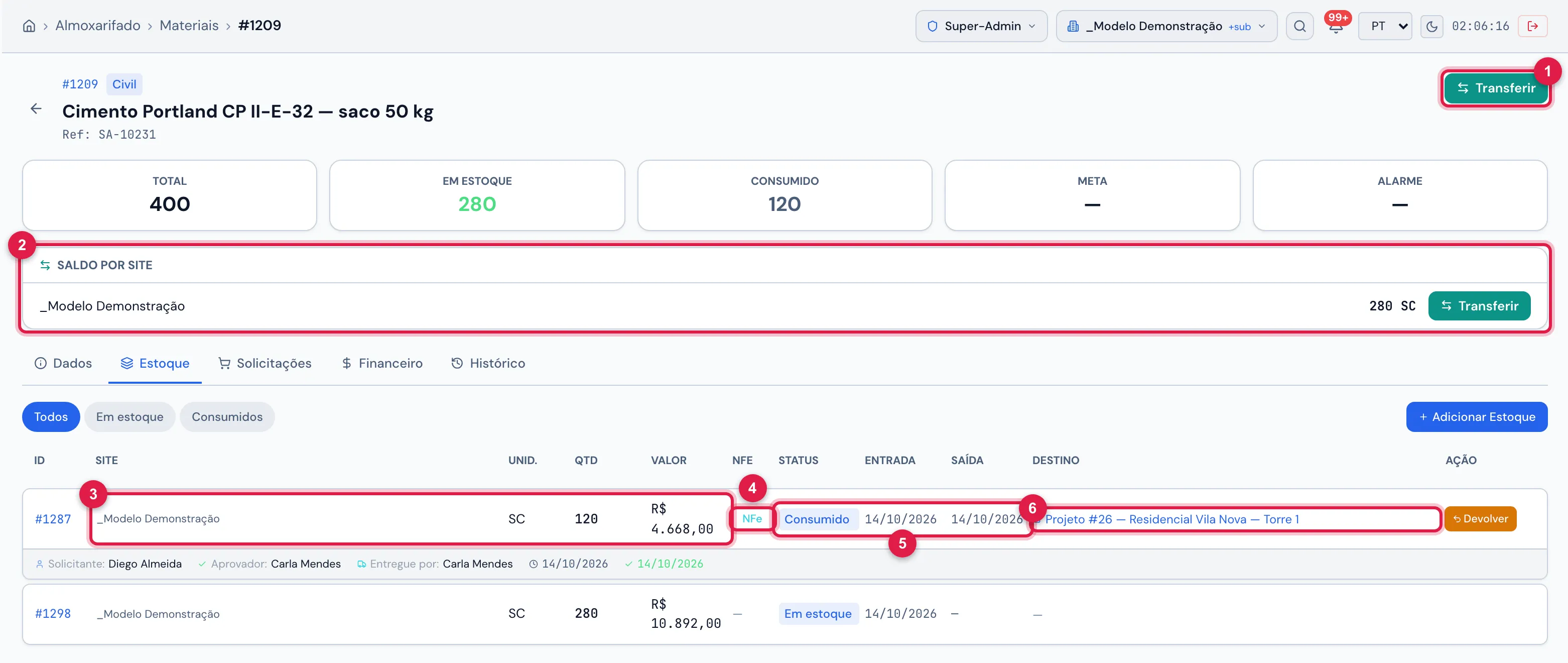Image resolution: width=1568 pixels, height=663 pixels.
Task: Switch to the Solicitações tab
Action: tap(265, 363)
